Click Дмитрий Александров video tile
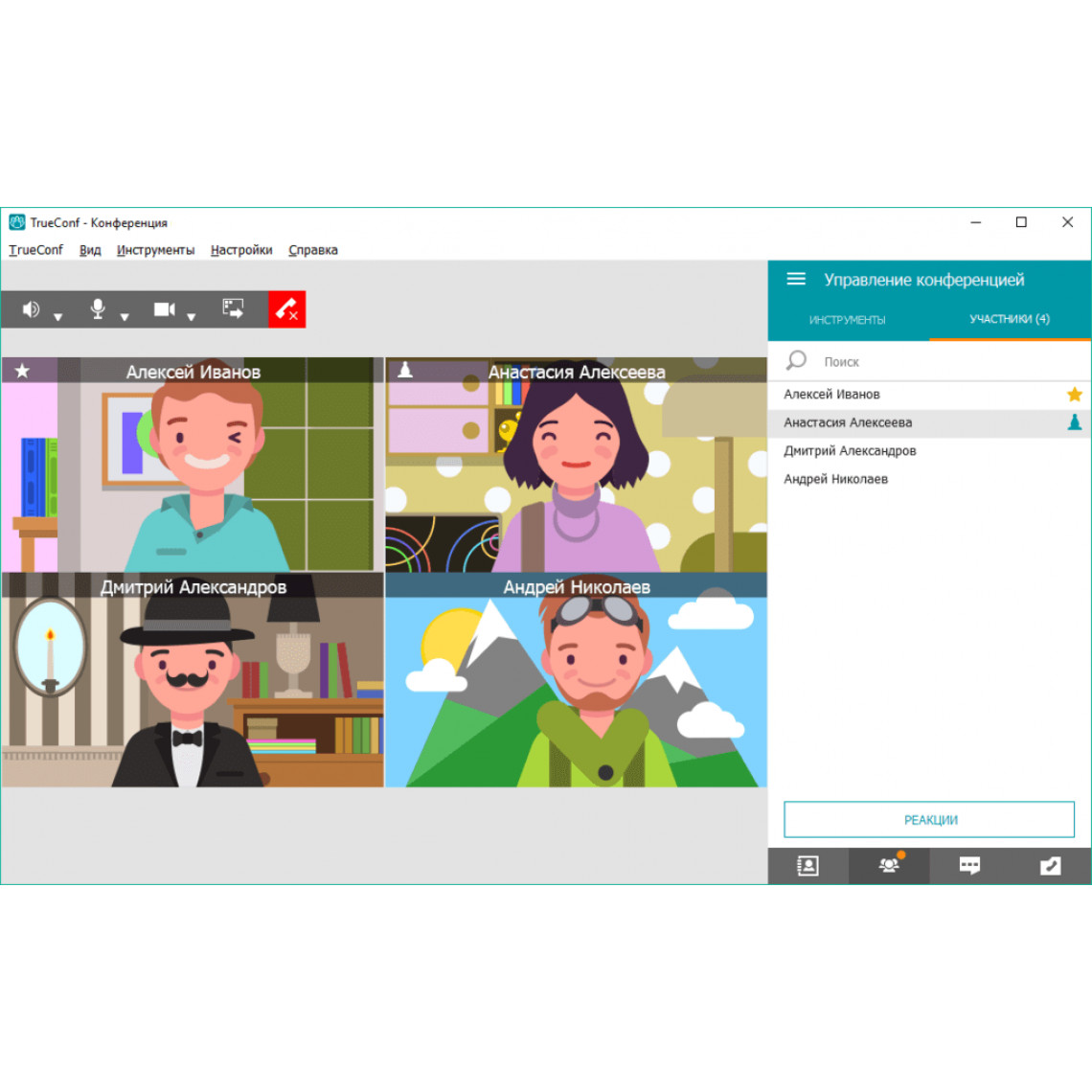This screenshot has height=1092, width=1092. coord(193,680)
